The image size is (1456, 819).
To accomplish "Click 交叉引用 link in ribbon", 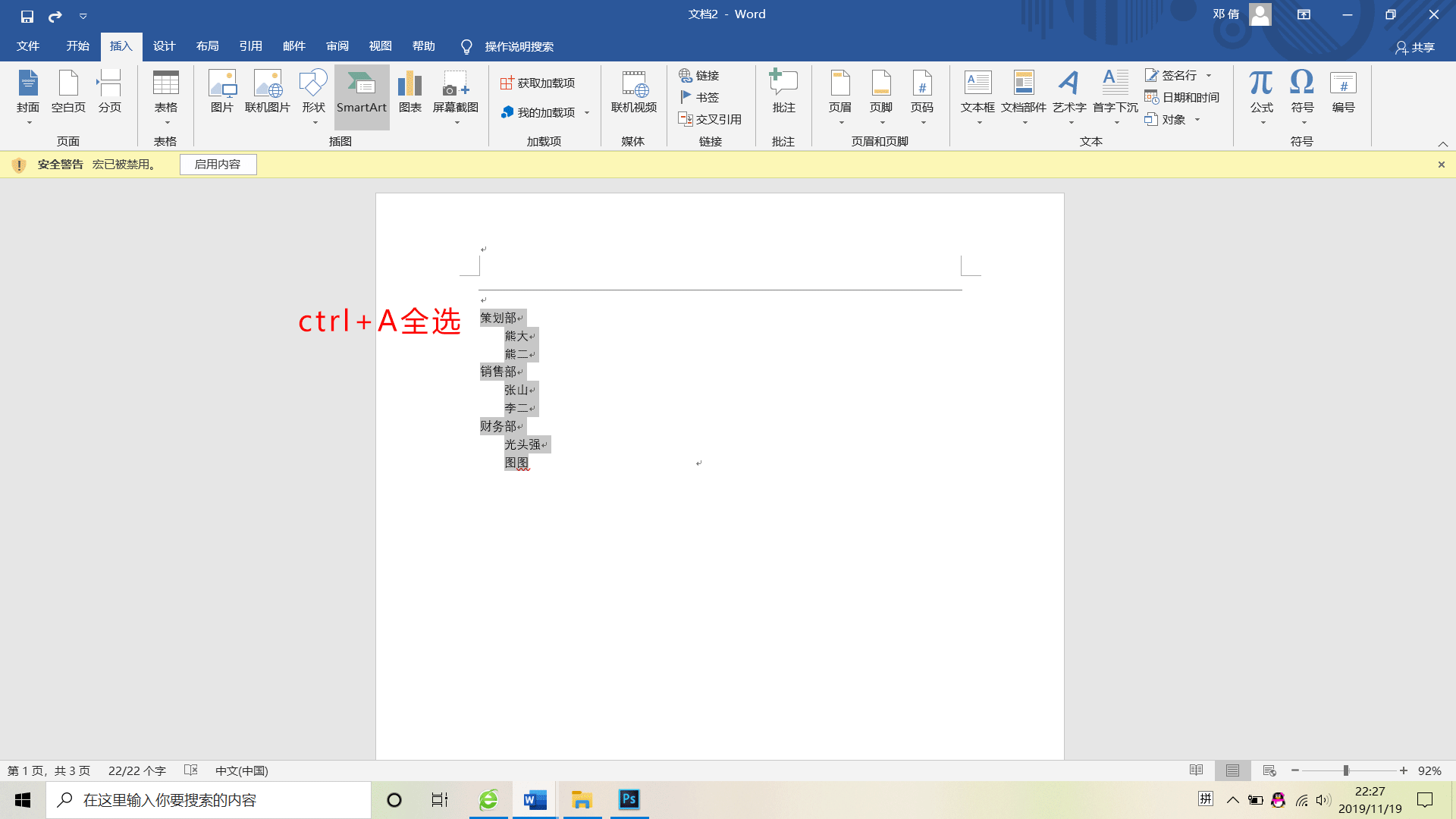I will pos(711,119).
